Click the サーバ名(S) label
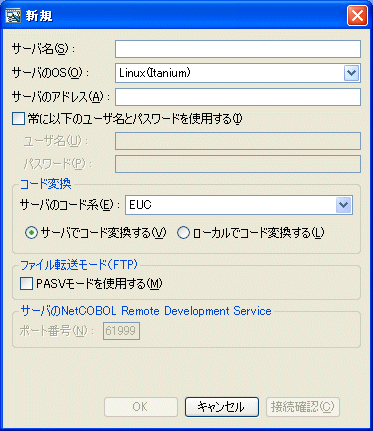Screen dimensions: 373x431 point(43,49)
